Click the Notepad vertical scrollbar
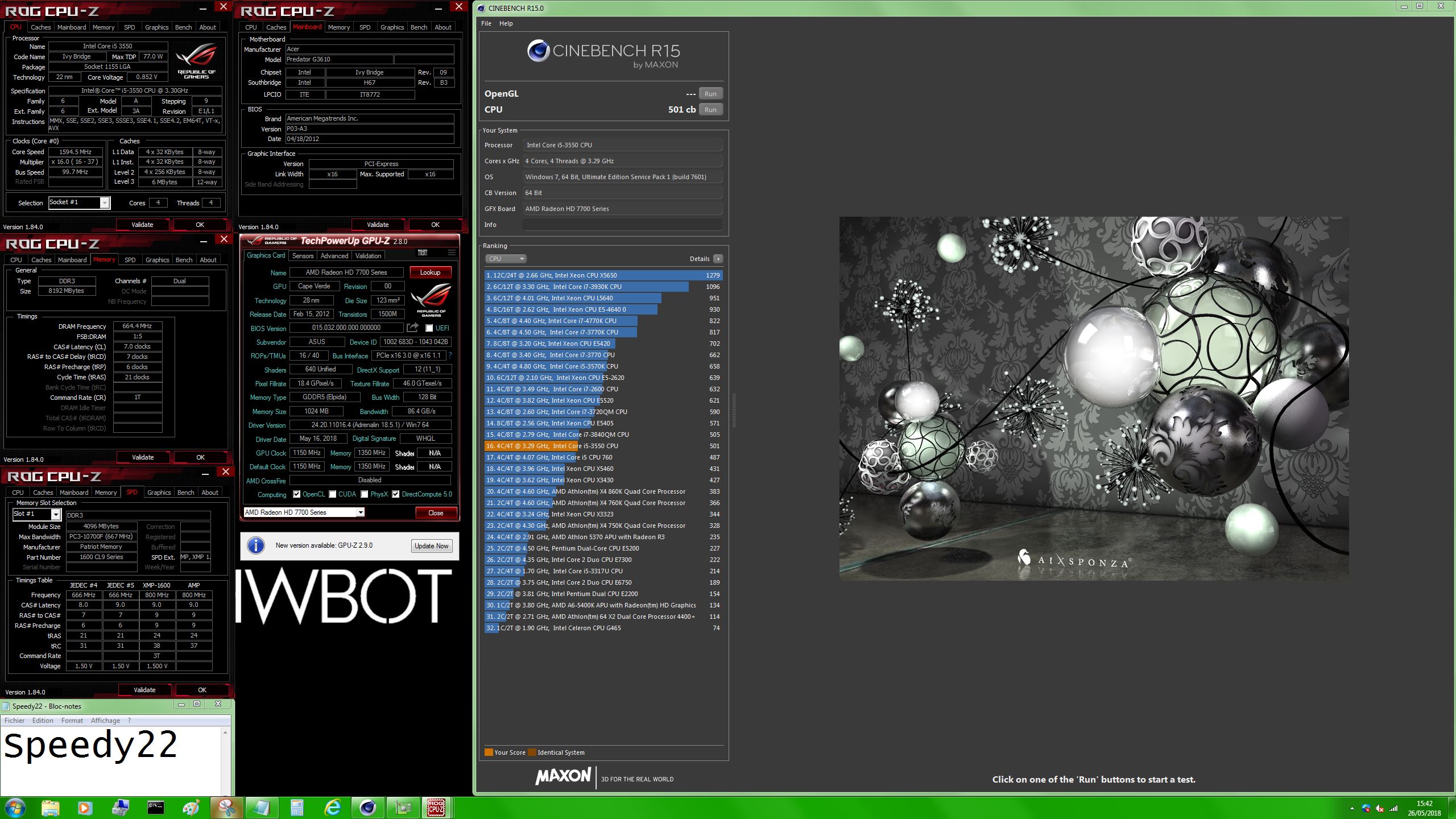Viewport: 1456px width, 819px height. point(225,761)
